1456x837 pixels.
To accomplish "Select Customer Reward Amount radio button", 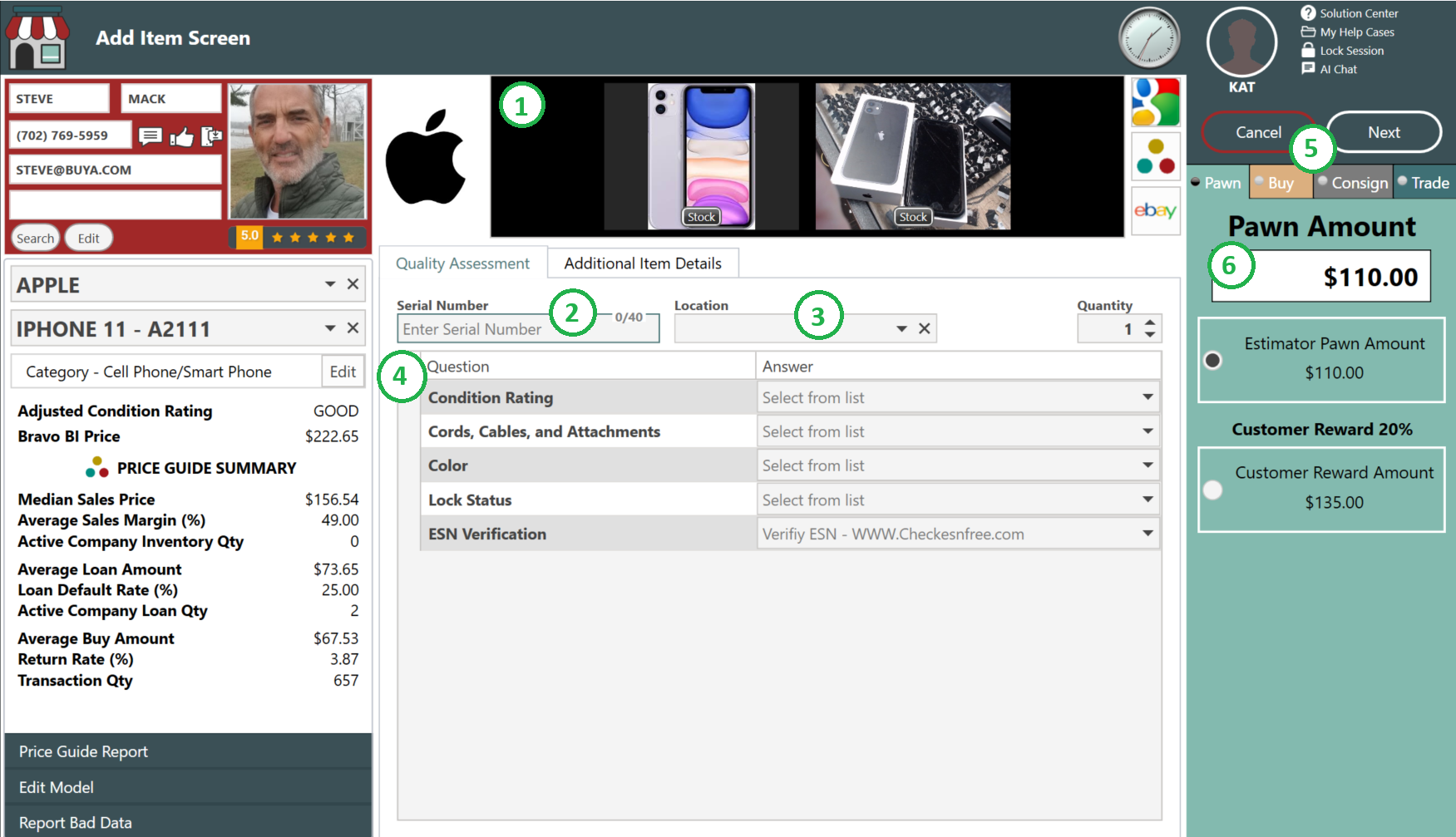I will [x=1213, y=490].
